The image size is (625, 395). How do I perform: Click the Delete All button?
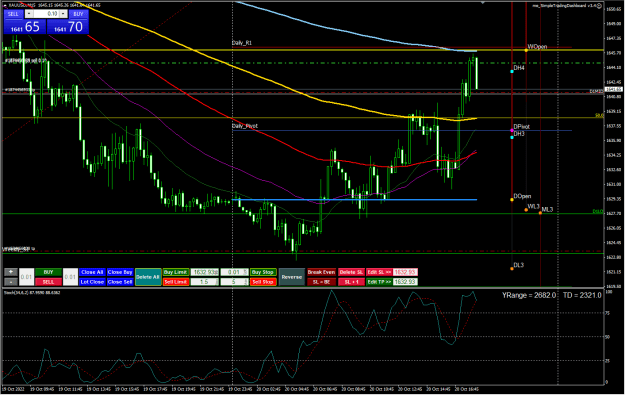tap(148, 277)
